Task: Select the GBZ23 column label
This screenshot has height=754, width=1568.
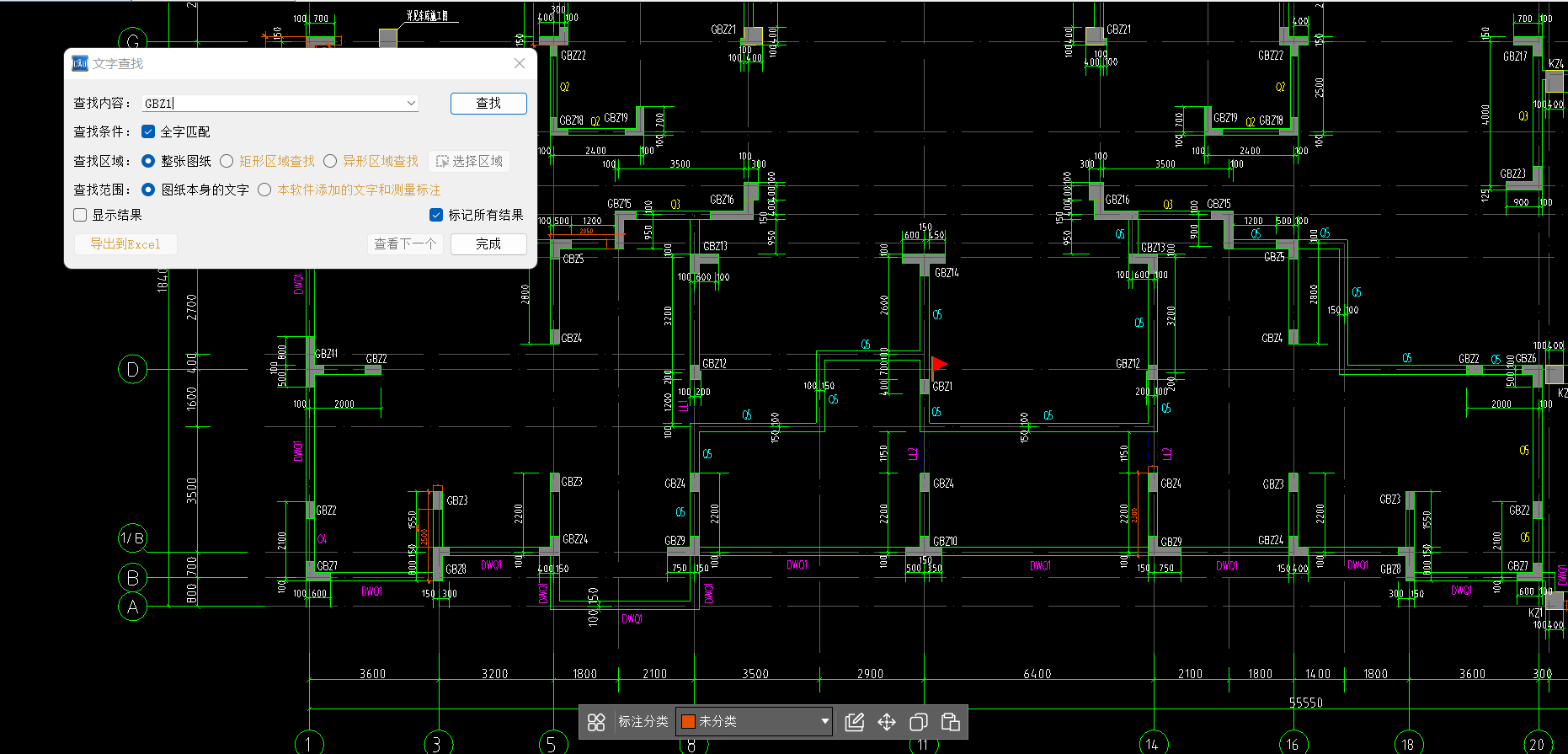Action: [1512, 174]
